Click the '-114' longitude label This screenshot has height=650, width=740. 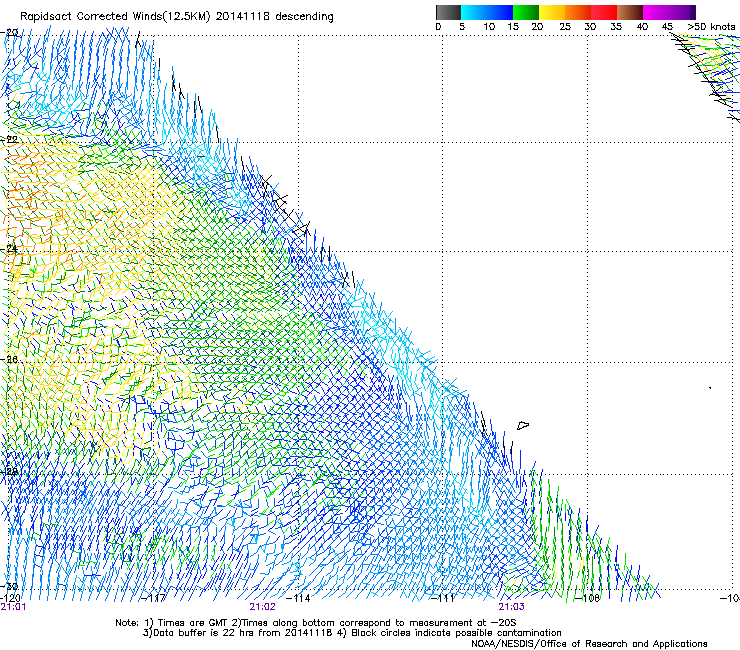click(x=298, y=598)
